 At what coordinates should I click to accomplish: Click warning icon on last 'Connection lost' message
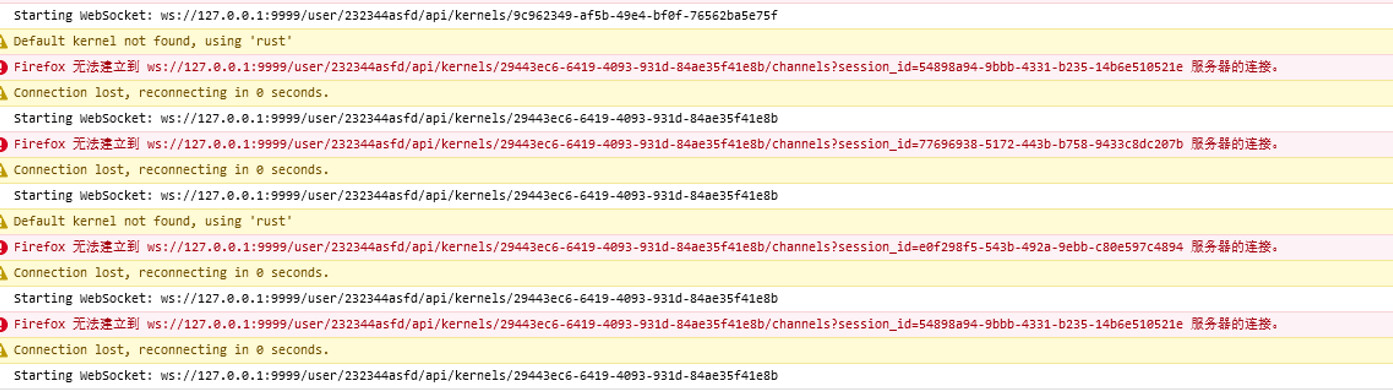pos(4,350)
